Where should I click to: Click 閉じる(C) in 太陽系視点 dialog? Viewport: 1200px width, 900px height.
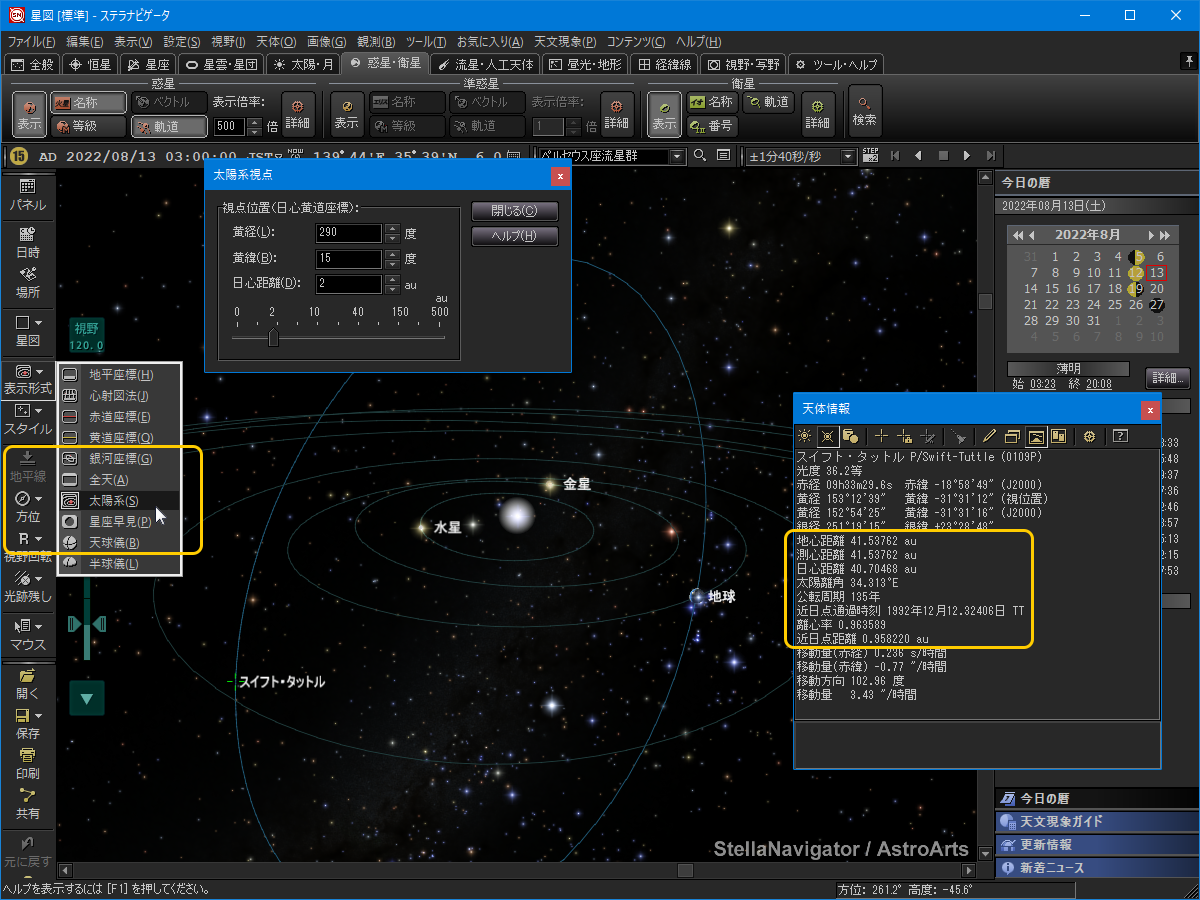(514, 211)
